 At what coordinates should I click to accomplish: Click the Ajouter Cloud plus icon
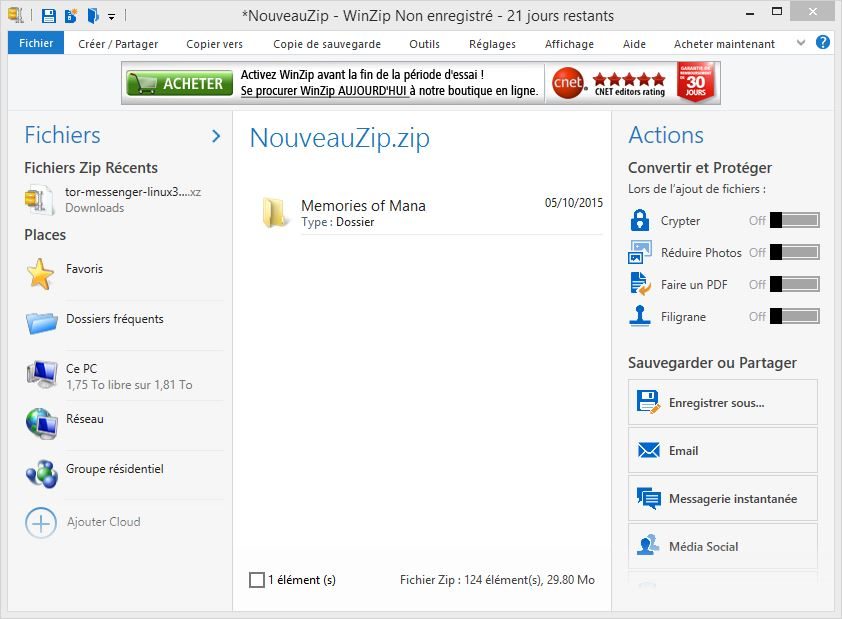click(41, 522)
